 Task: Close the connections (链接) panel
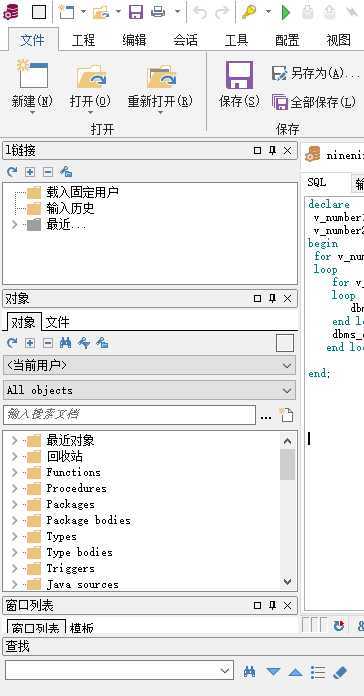click(288, 151)
